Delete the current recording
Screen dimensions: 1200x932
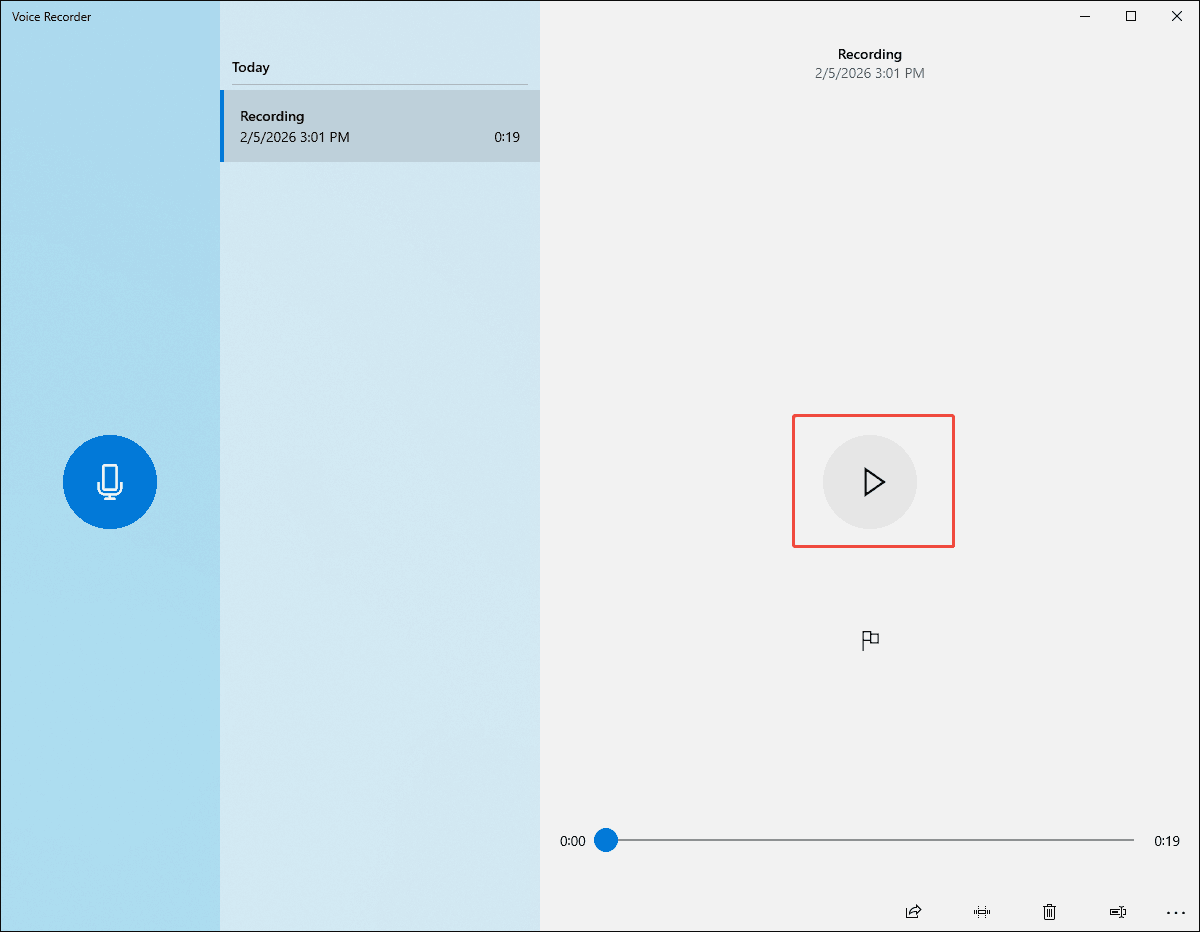point(1049,911)
